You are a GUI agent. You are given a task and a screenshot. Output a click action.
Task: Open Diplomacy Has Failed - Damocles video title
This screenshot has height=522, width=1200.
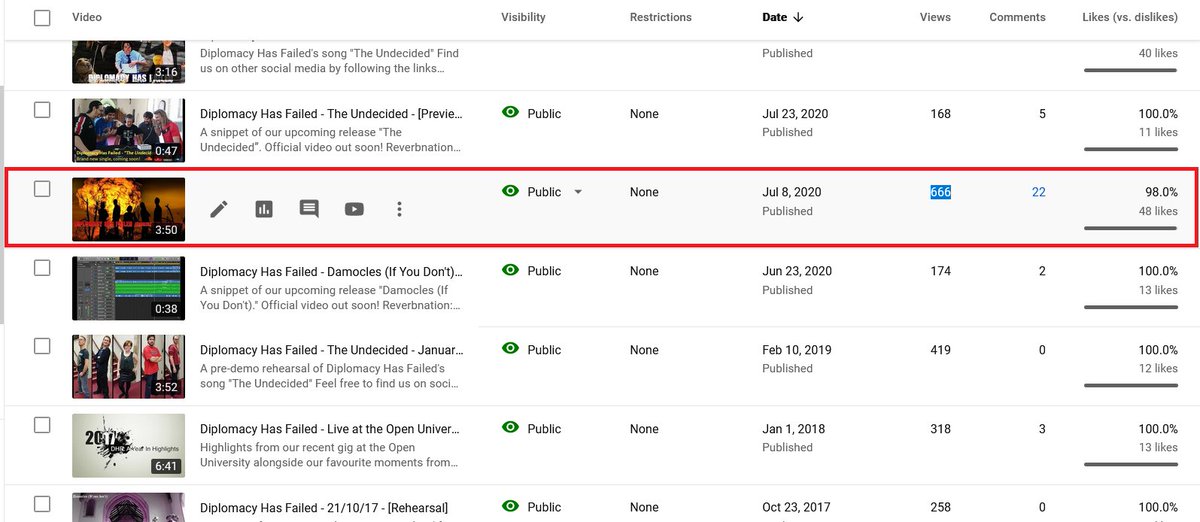[x=331, y=271]
